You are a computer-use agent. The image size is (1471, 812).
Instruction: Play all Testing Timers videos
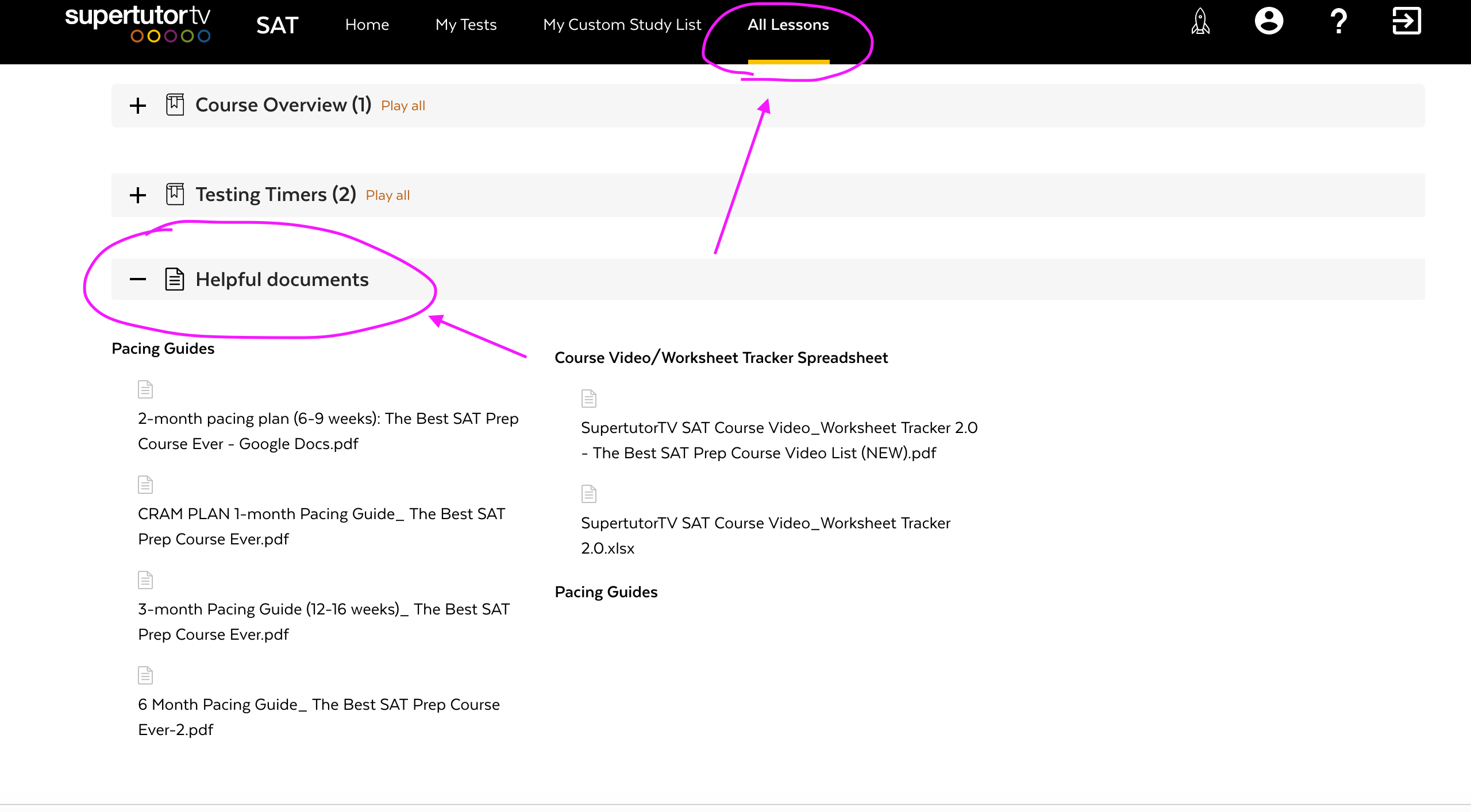387,195
